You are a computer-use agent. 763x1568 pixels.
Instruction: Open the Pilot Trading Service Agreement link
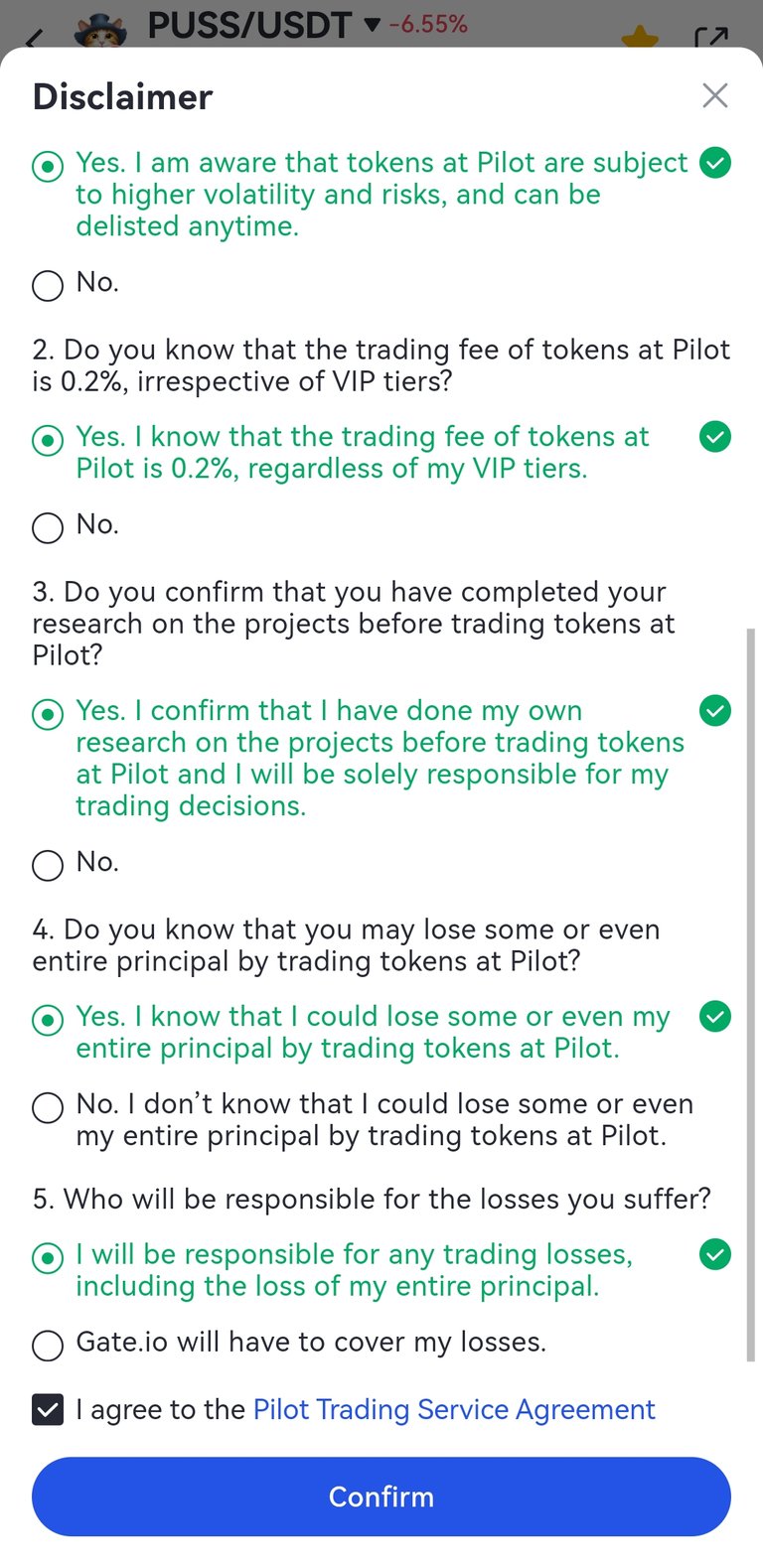pos(454,1410)
